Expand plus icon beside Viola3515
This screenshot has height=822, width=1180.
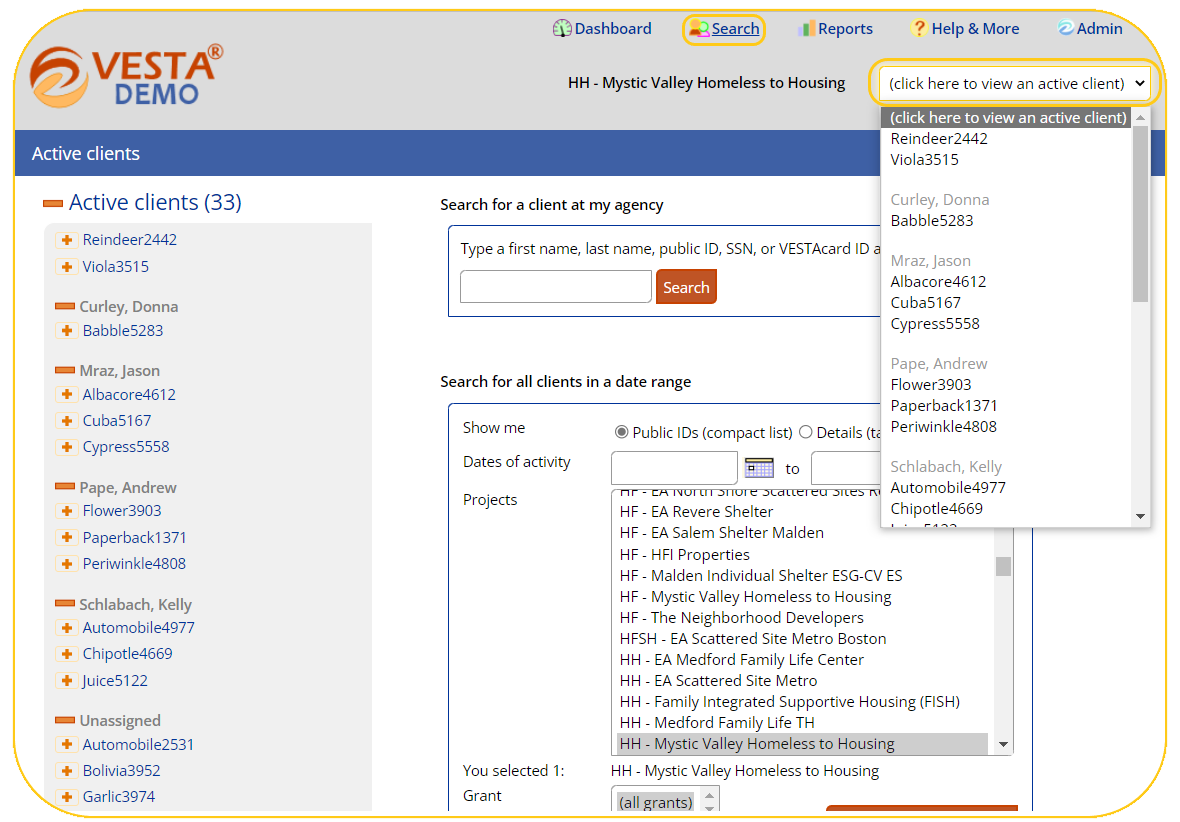tap(67, 266)
